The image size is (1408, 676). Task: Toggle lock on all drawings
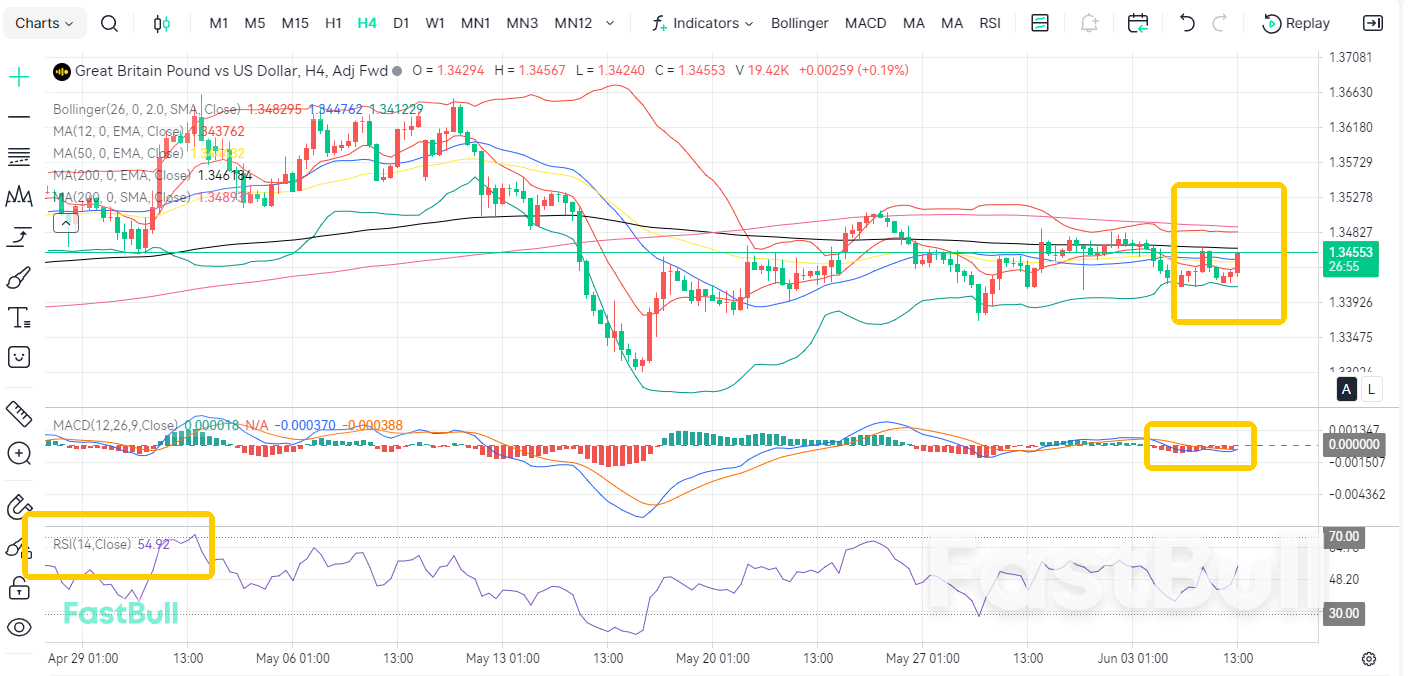pyautogui.click(x=19, y=587)
